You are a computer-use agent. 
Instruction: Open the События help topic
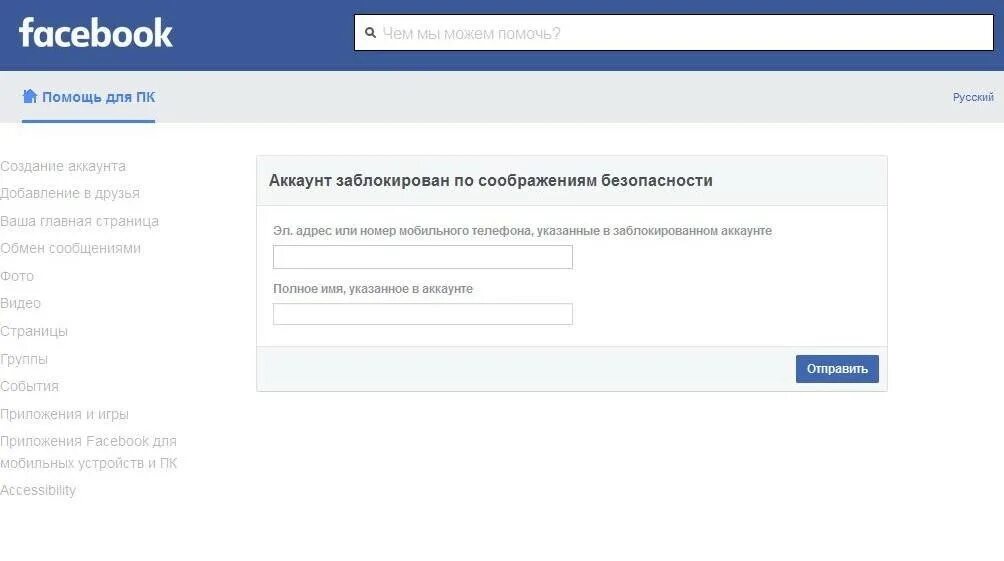pos(29,386)
